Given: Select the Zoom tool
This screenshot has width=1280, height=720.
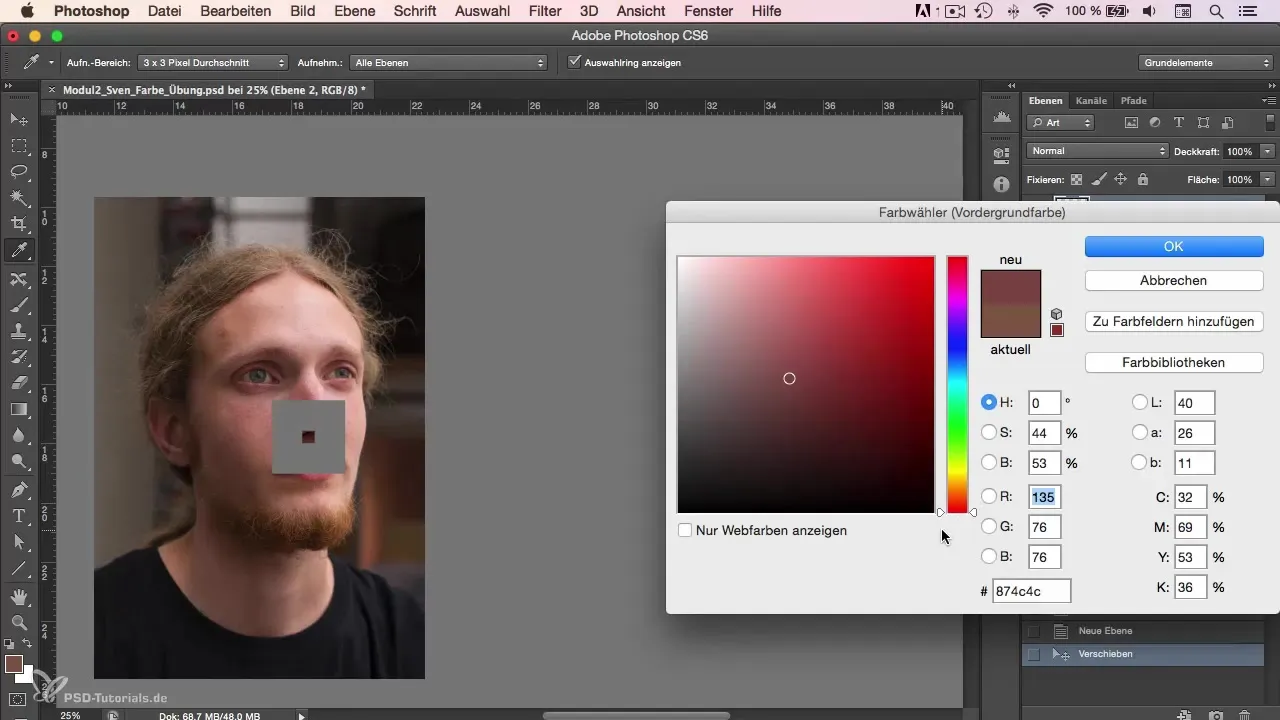Looking at the screenshot, I should click(x=18, y=622).
